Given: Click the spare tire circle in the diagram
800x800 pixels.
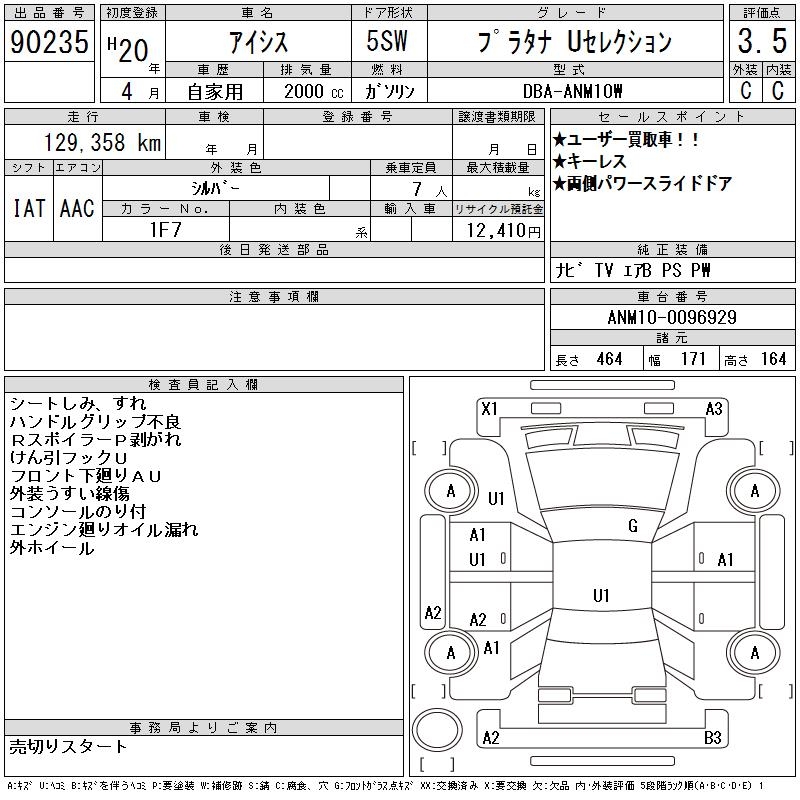Looking at the screenshot, I should (x=437, y=730).
